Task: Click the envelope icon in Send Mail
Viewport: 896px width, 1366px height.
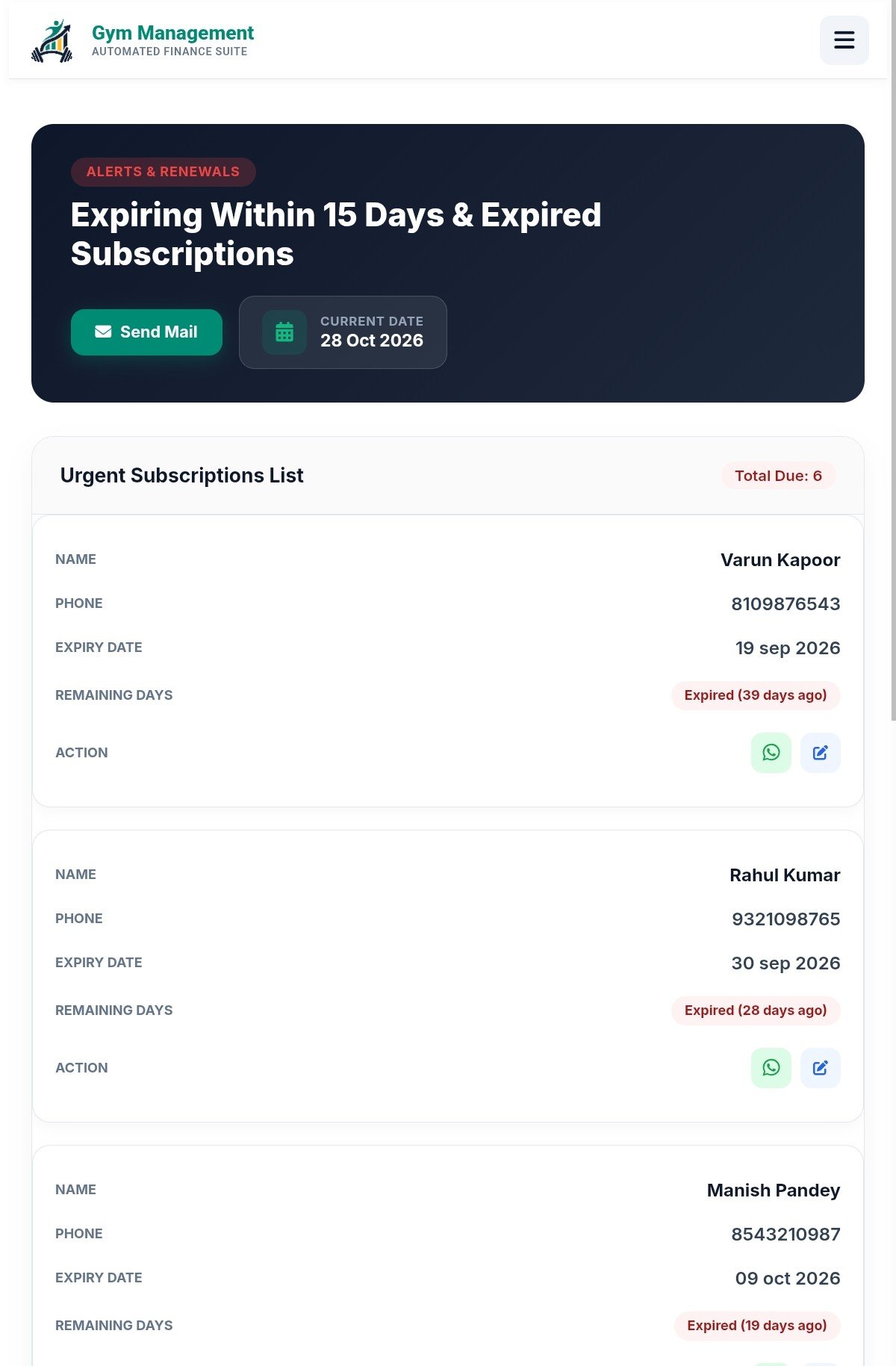Action: [103, 332]
